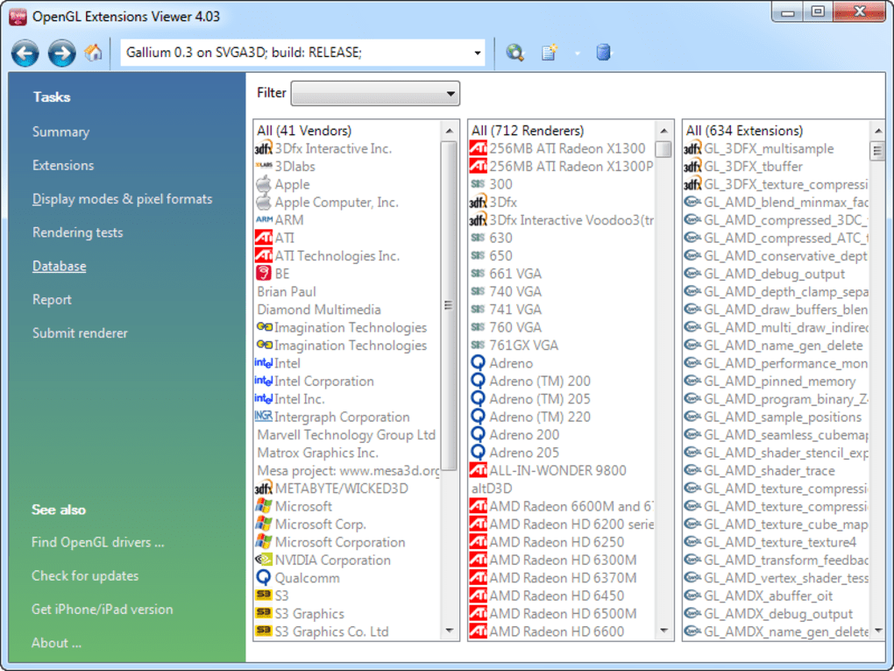Click the back navigation arrow
Viewport: 894px width, 671px height.
click(25, 54)
